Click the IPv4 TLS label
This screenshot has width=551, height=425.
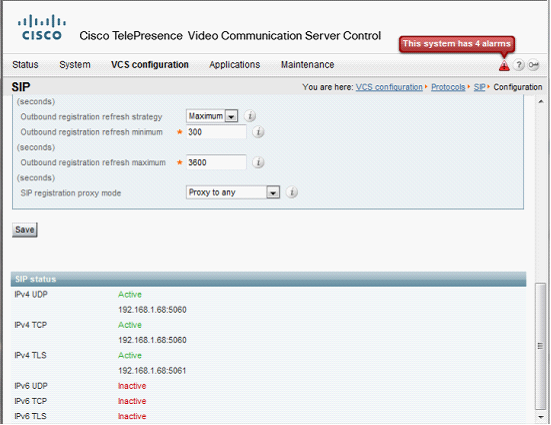tap(30, 355)
